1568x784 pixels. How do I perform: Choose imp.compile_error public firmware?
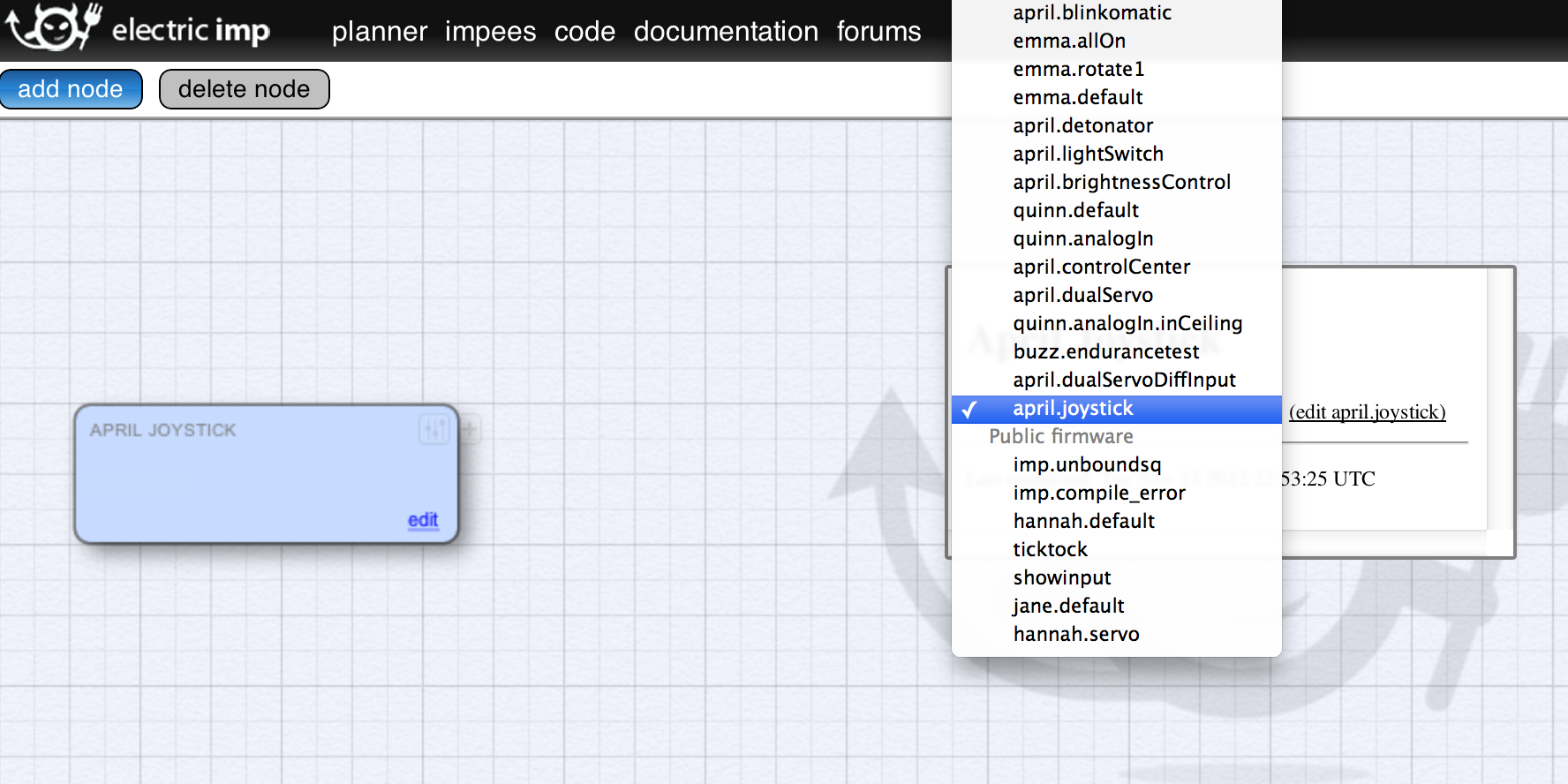[1117, 493]
